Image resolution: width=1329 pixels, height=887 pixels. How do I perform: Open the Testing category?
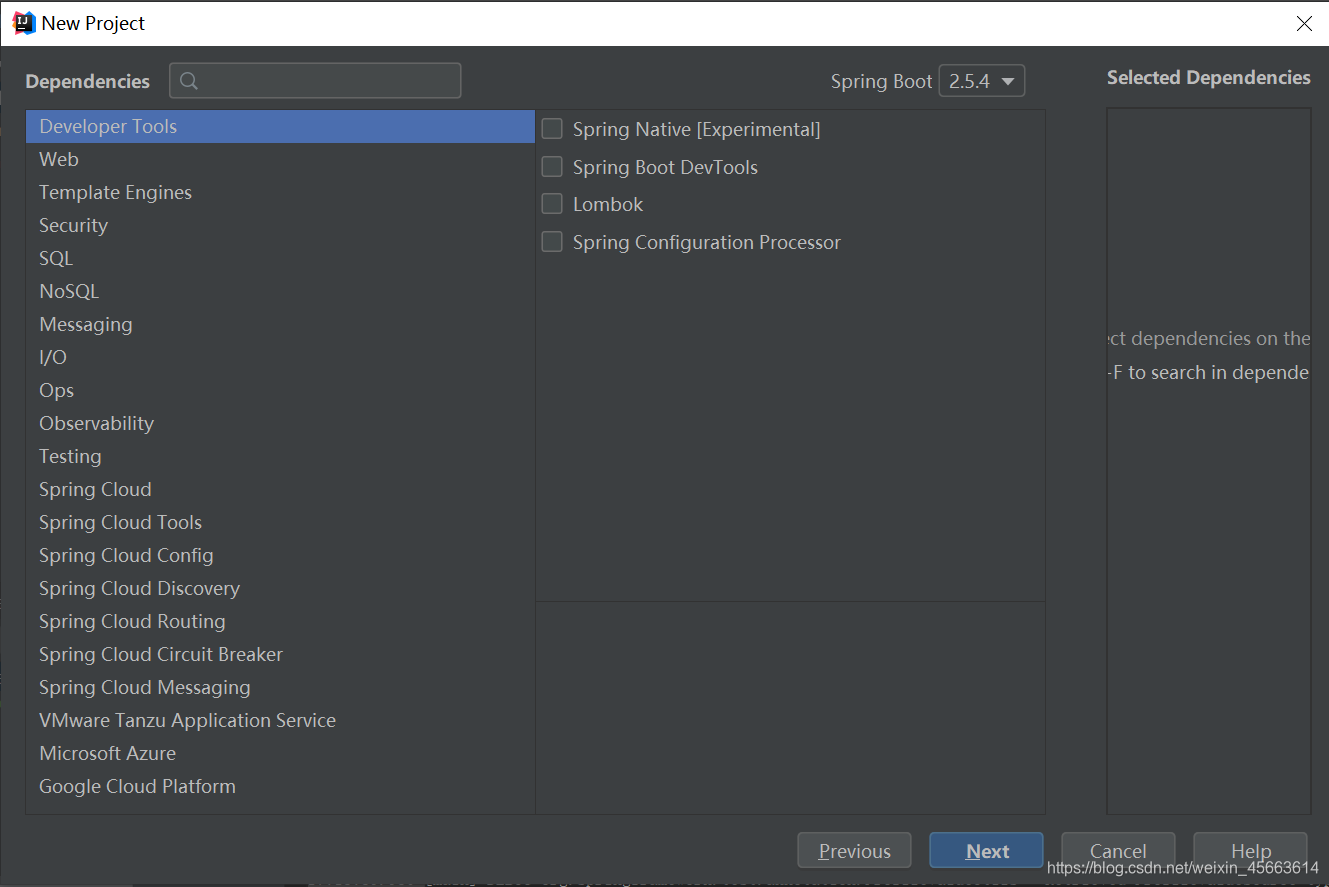[281, 456]
